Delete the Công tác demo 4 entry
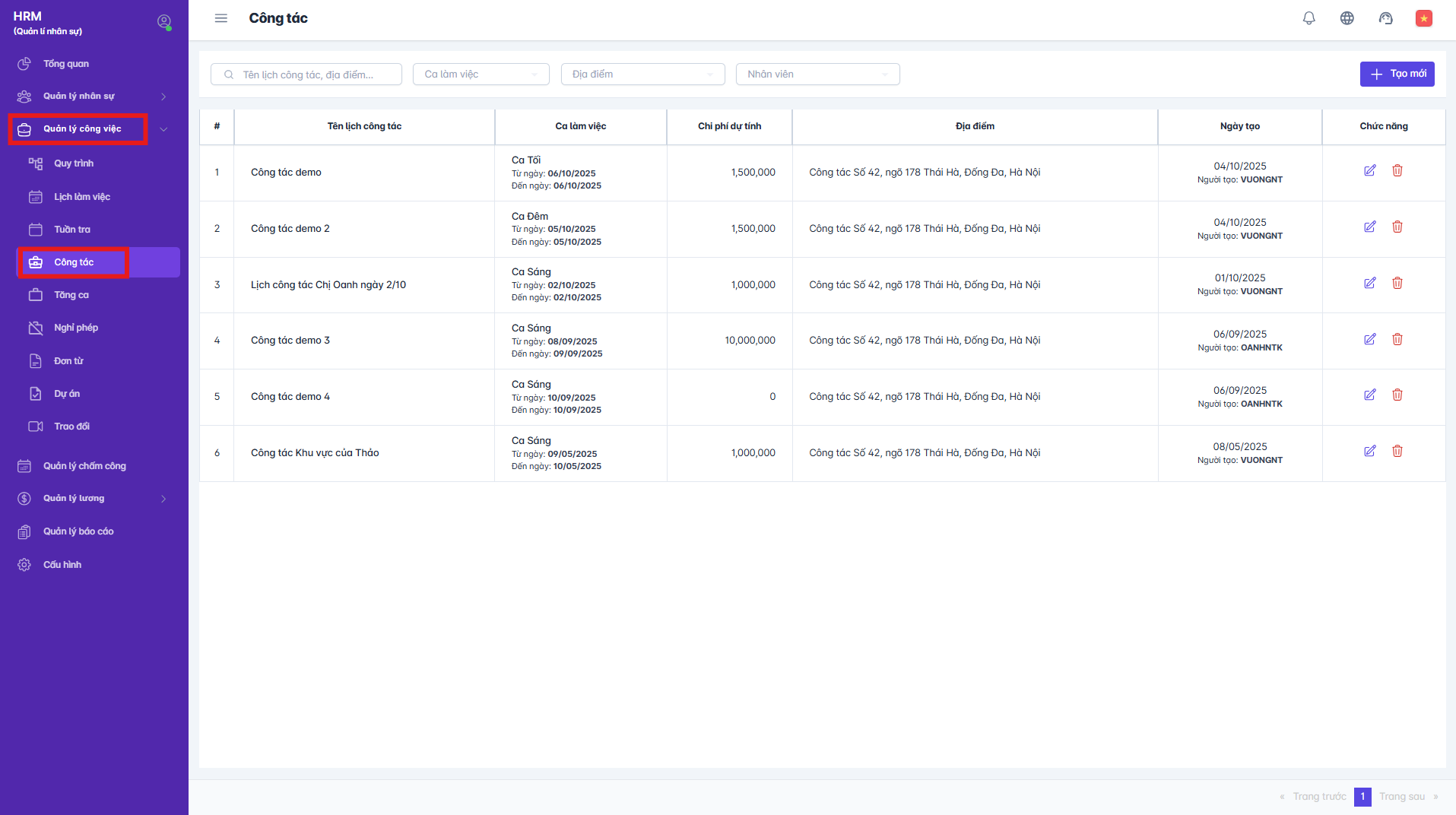1456x815 pixels. pyautogui.click(x=1397, y=395)
